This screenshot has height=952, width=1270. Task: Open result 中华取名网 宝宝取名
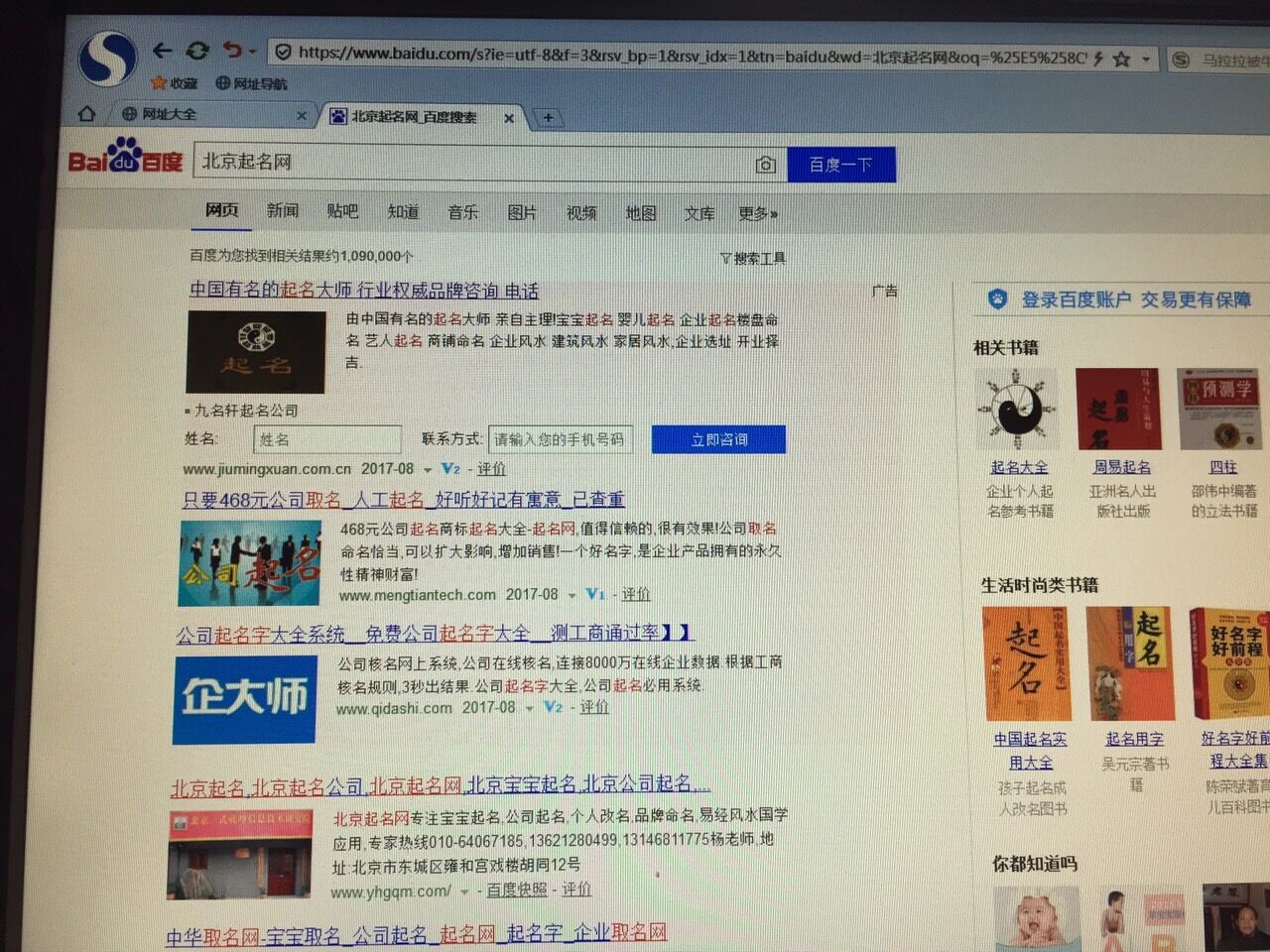point(416,934)
